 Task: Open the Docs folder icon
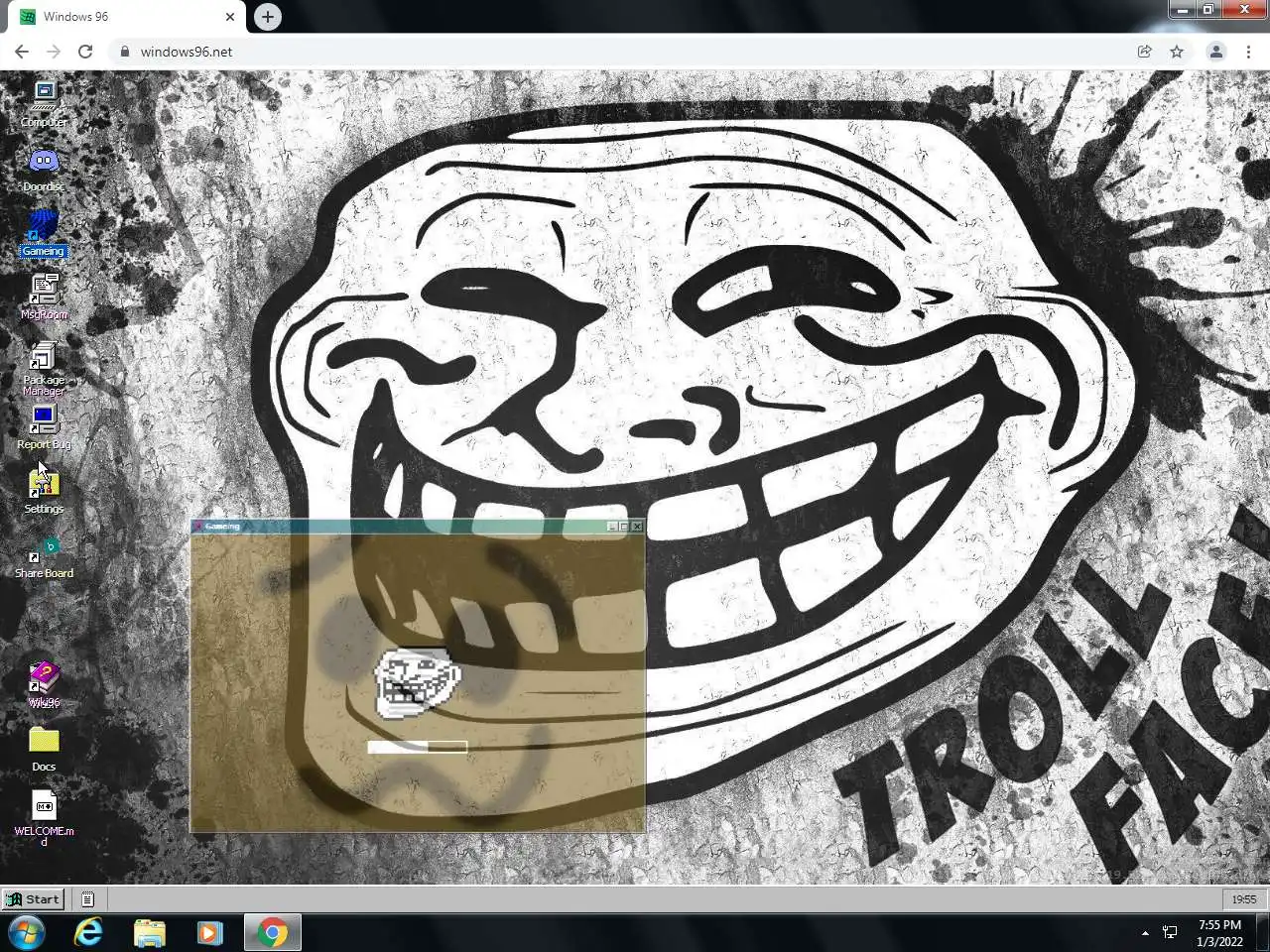pyautogui.click(x=44, y=749)
